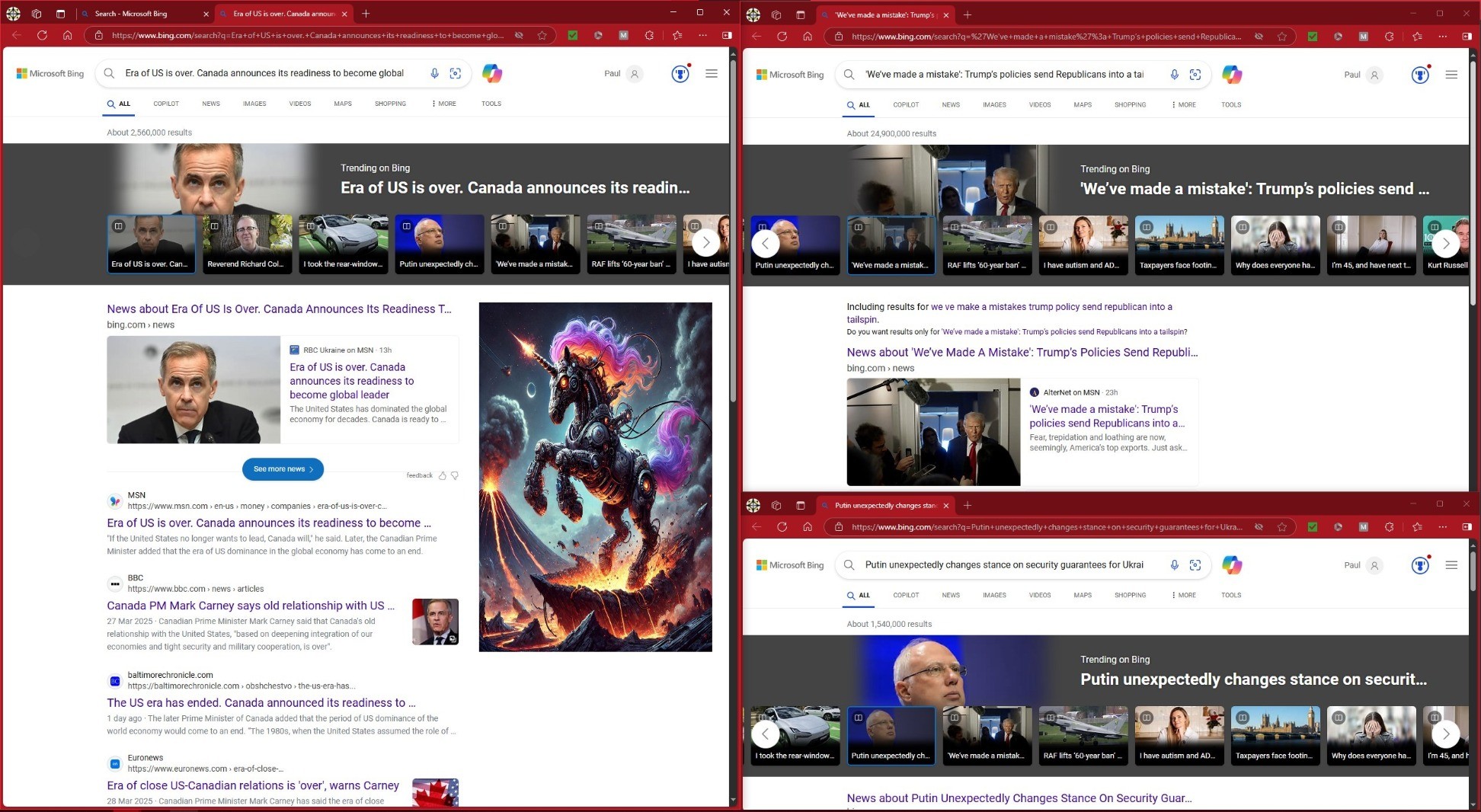The image size is (1481, 812).
Task: Click the Microsoft Bing logo in the left window
Action: 50,73
